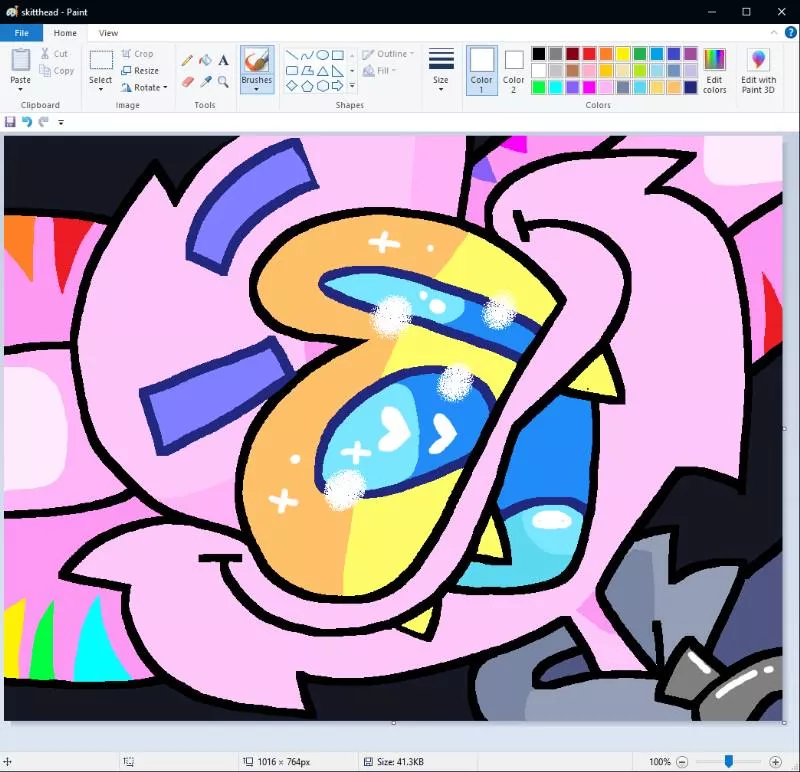This screenshot has height=772, width=800.
Task: Pick the red color swatch
Action: click(589, 54)
